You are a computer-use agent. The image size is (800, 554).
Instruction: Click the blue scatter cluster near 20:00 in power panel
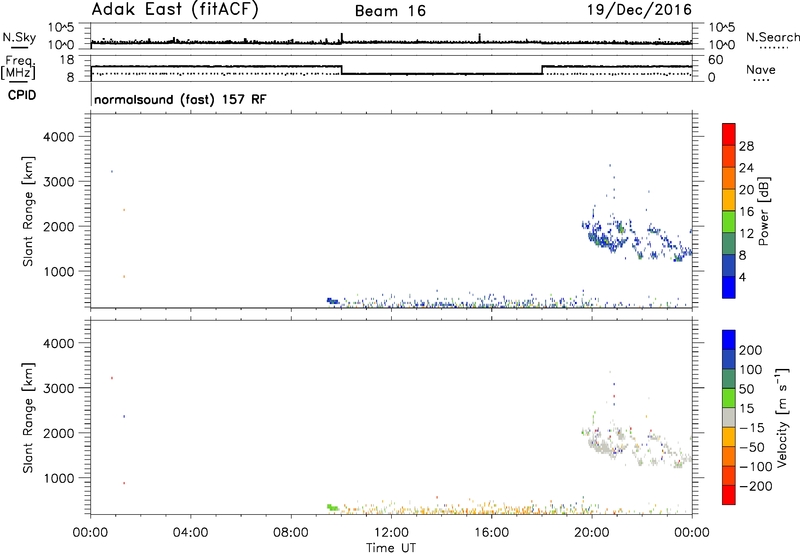(607, 235)
